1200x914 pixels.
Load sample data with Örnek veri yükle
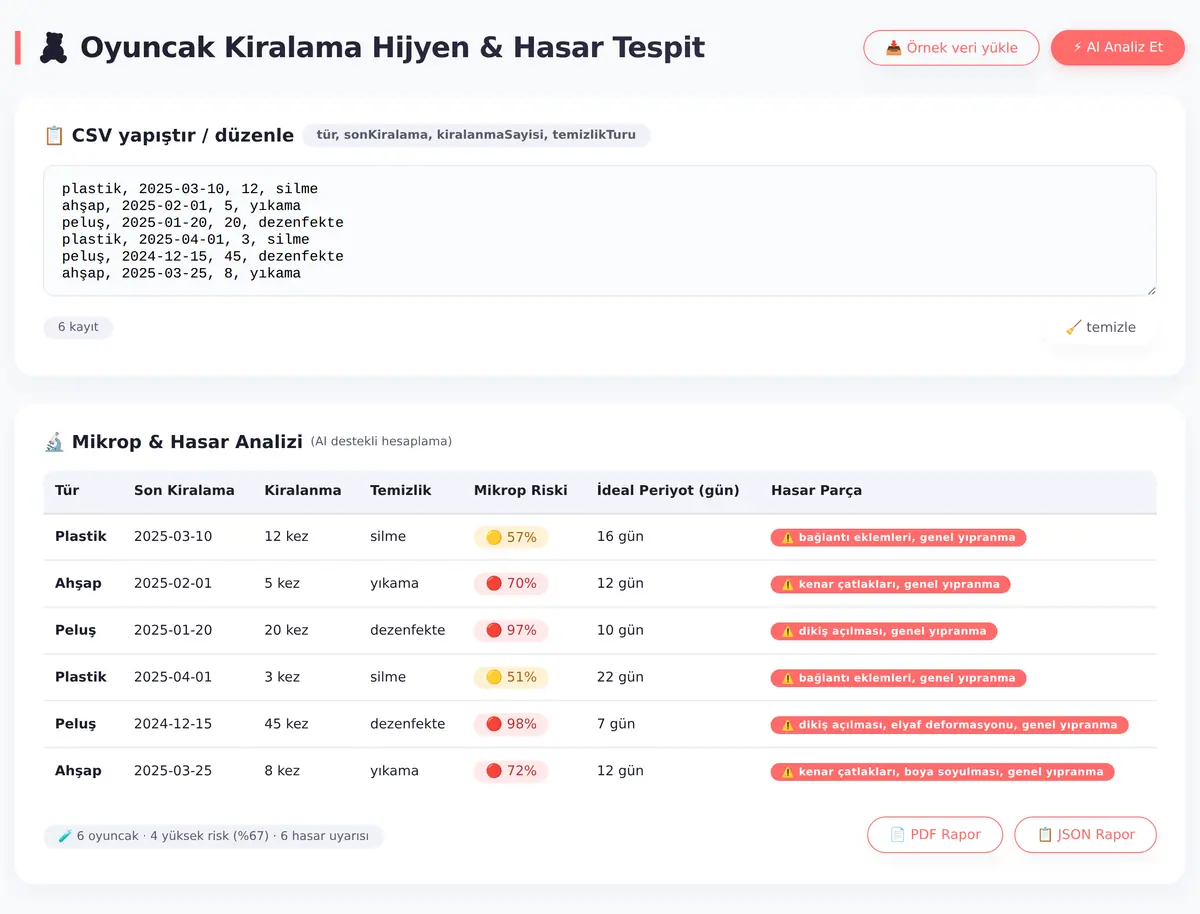pyautogui.click(x=951, y=47)
